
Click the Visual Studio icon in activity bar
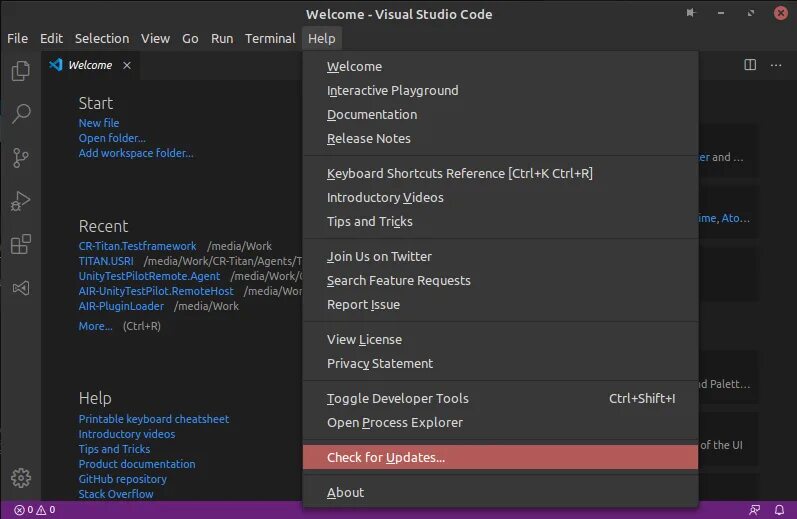click(20, 288)
